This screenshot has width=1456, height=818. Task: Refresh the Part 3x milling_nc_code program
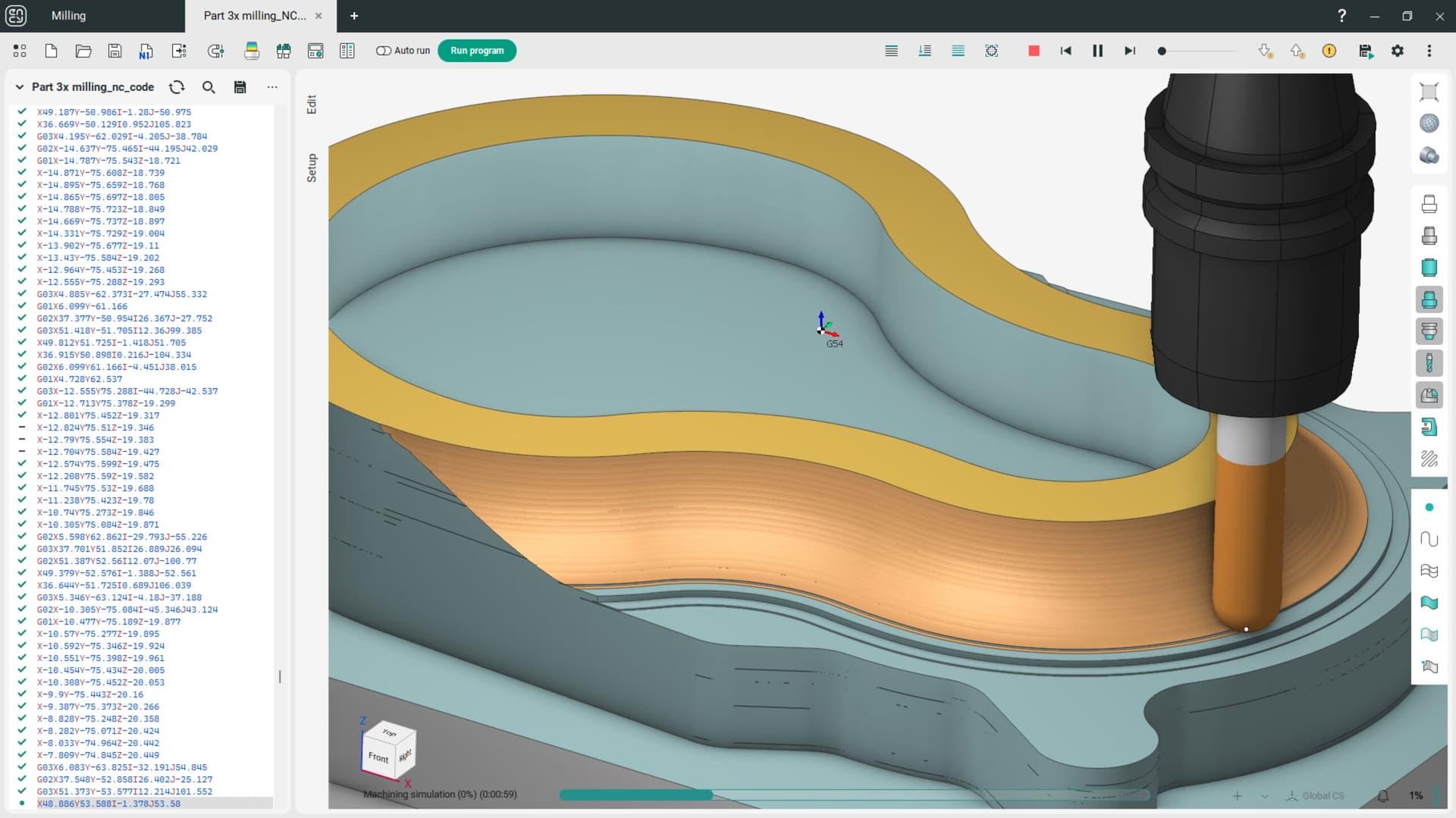coord(177,87)
